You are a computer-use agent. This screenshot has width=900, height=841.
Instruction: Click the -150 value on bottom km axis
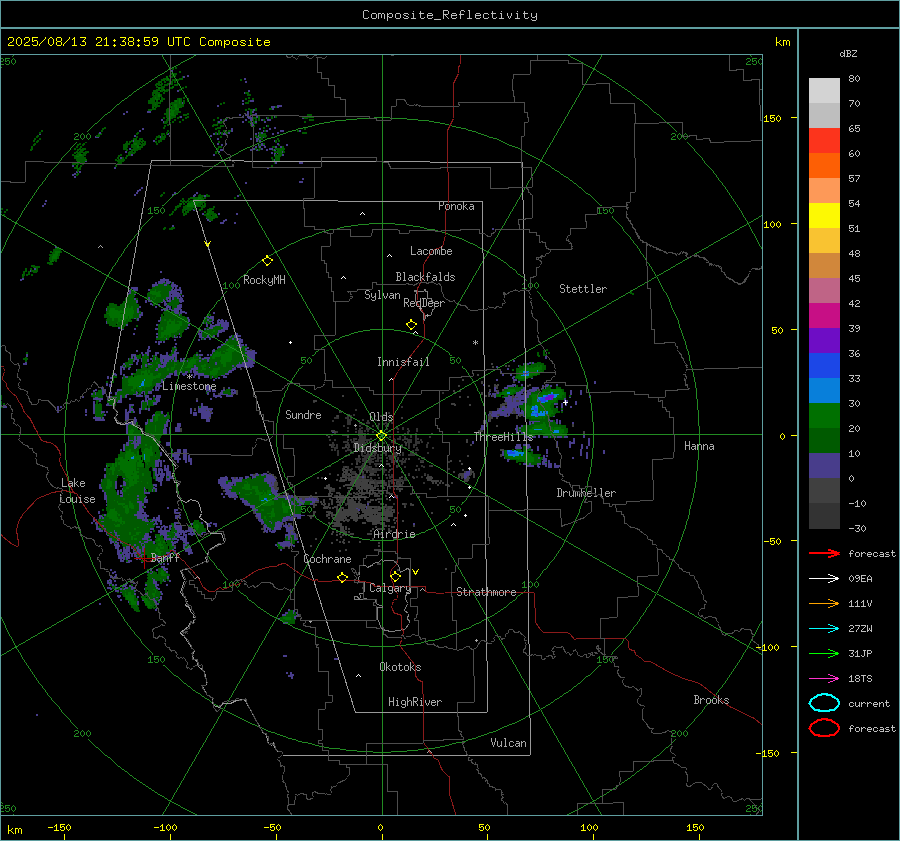[x=60, y=827]
